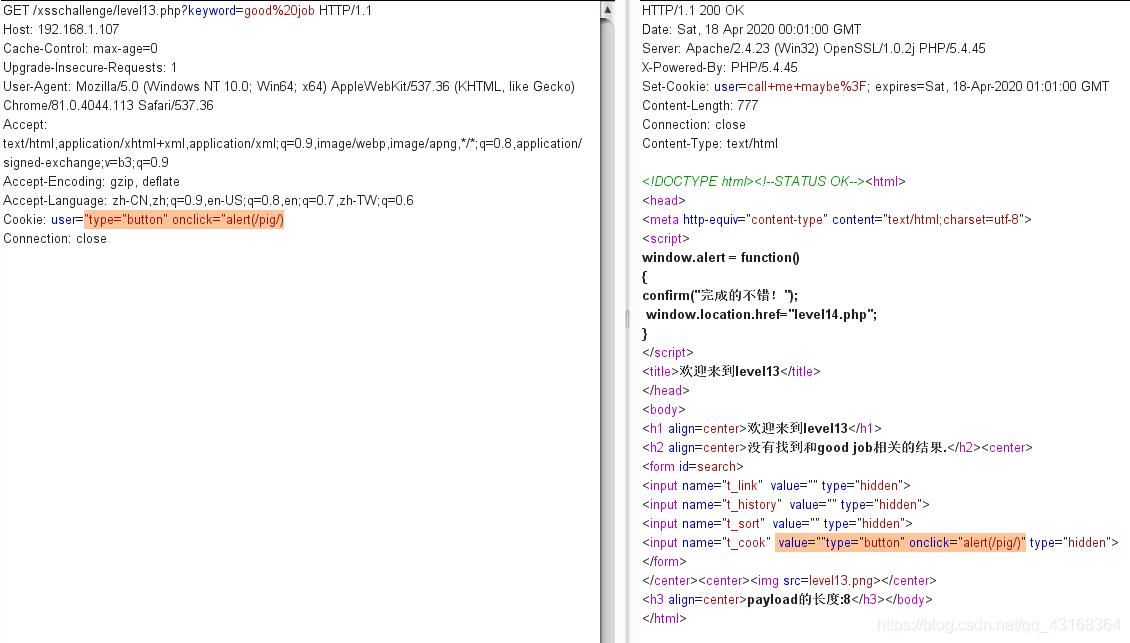Click the User-Agent: Mozilla/5.0 line
1130x643 pixels.
289,87
